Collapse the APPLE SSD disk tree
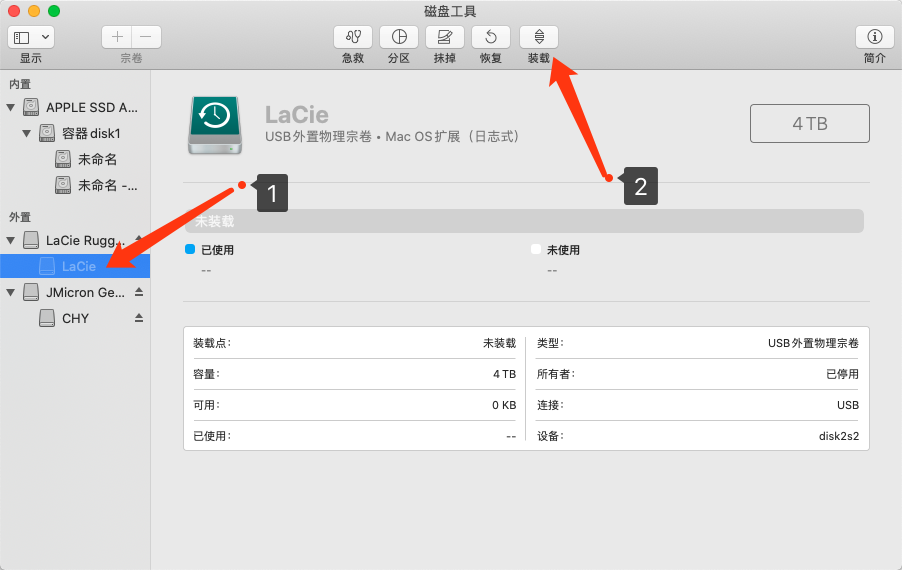902x570 pixels. (x=10, y=108)
